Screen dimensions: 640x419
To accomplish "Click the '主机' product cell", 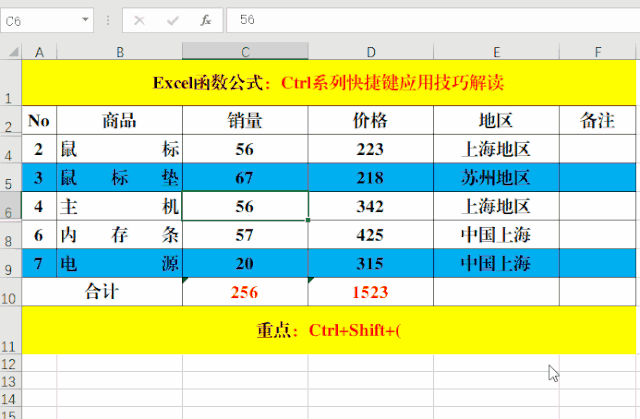I will (120, 206).
